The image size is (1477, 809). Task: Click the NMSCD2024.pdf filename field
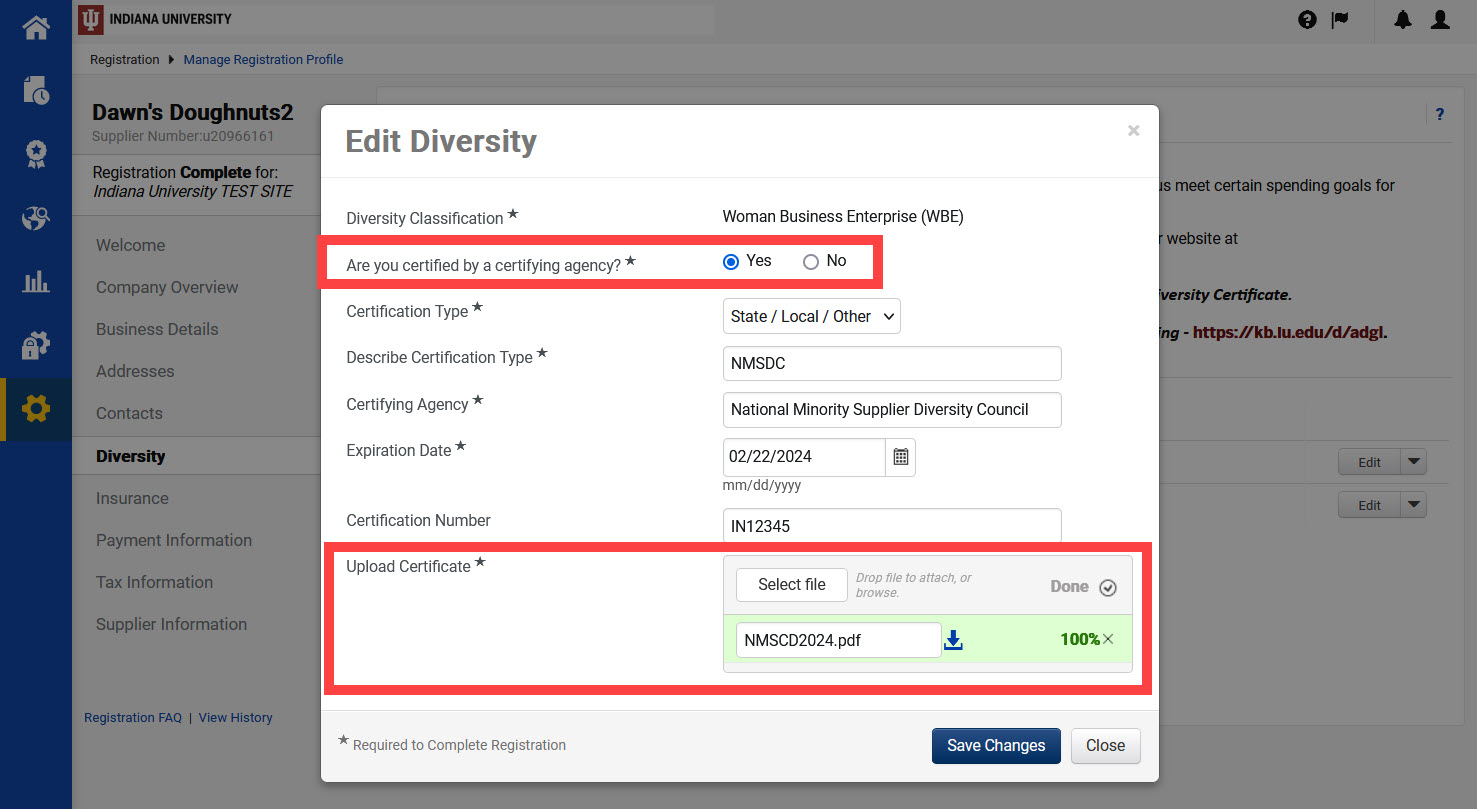[838, 640]
